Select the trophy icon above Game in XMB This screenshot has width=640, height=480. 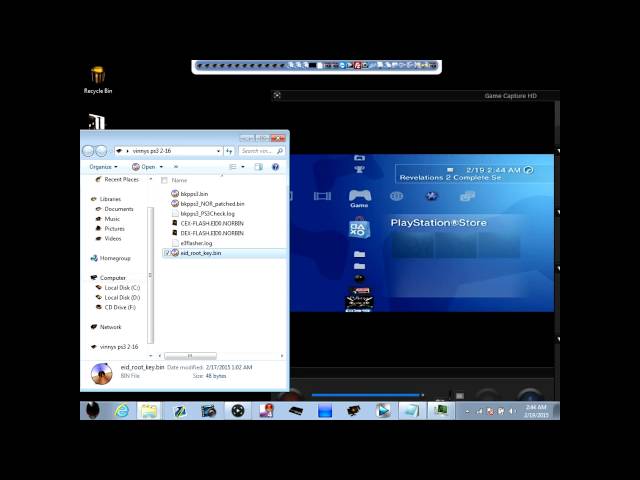click(359, 169)
